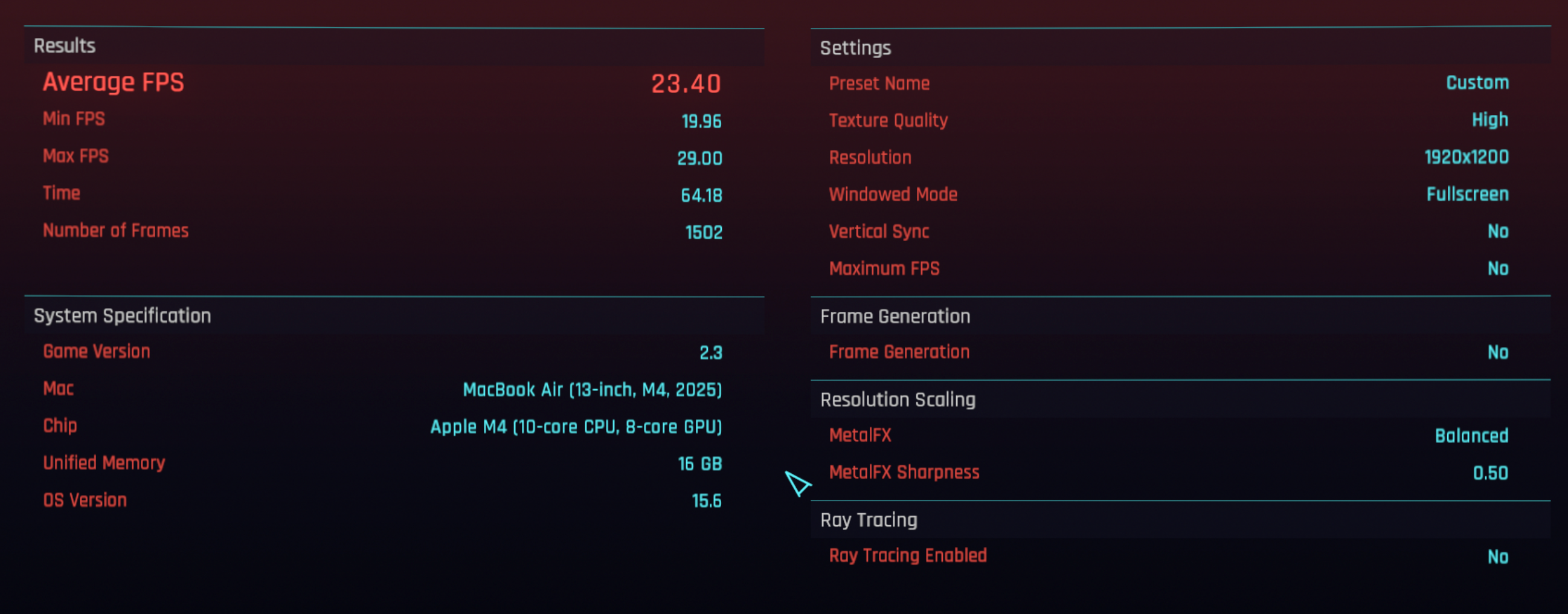The width and height of the screenshot is (1568, 614).
Task: Click the MetalFX Balanced value
Action: pos(1471,436)
